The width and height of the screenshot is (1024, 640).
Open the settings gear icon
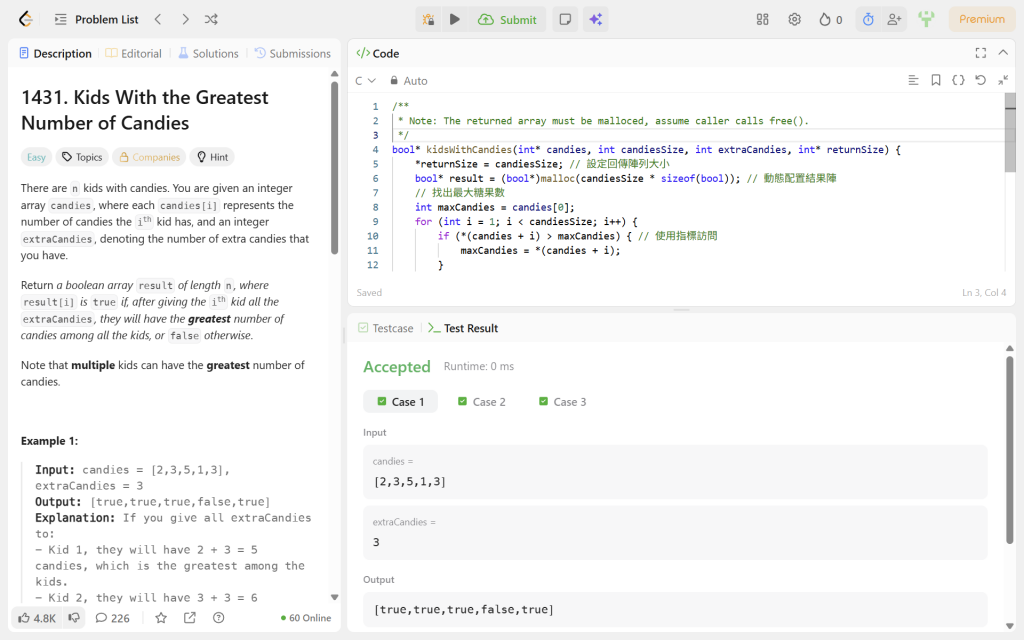(794, 19)
